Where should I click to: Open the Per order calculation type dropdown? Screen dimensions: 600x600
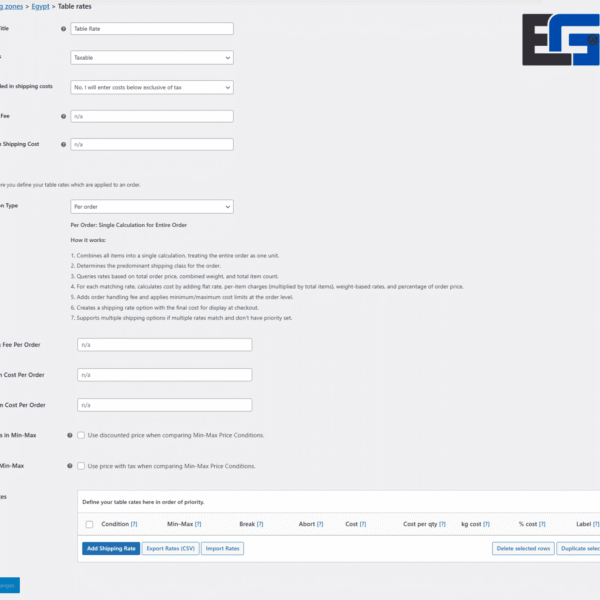[152, 206]
